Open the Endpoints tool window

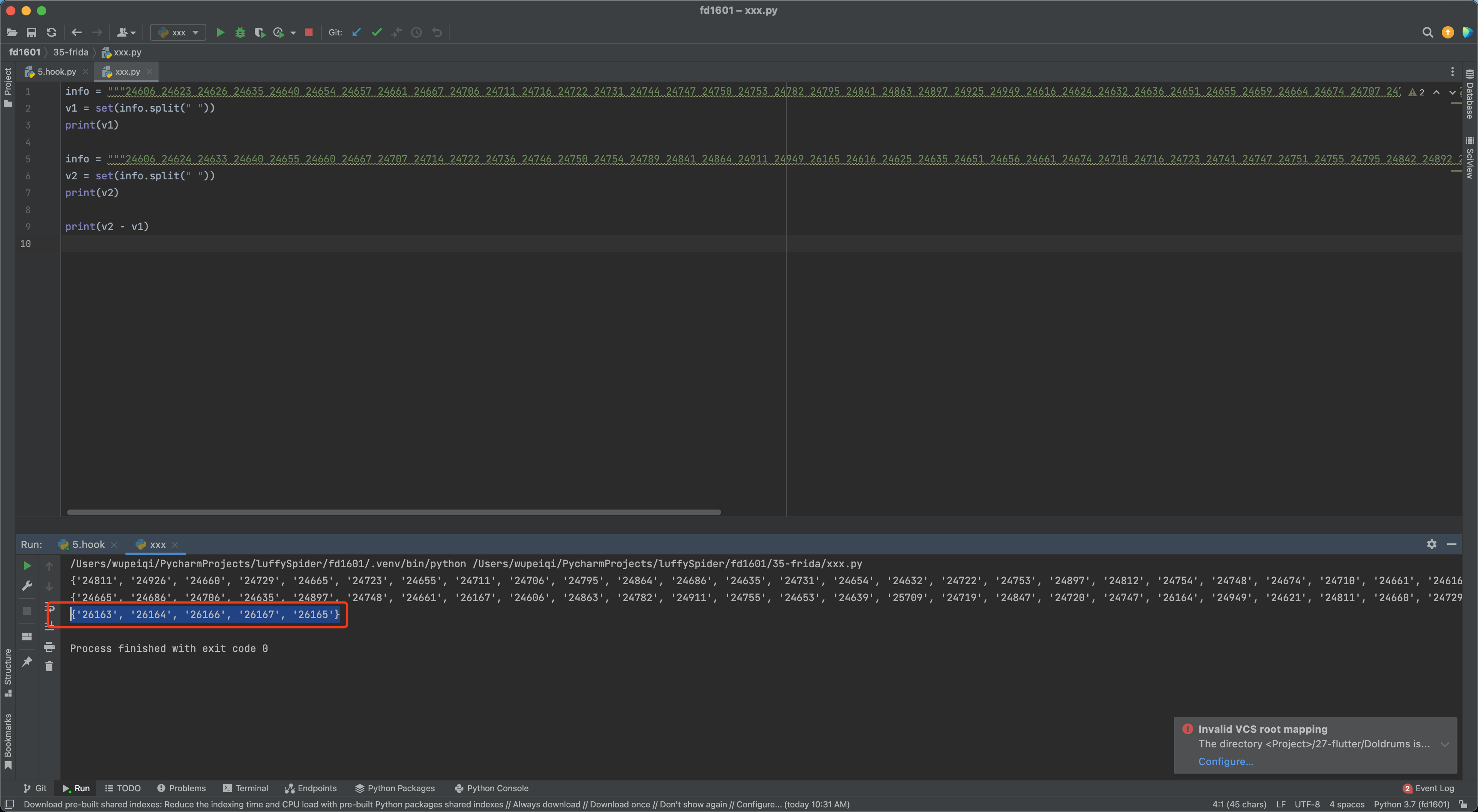(x=311, y=789)
